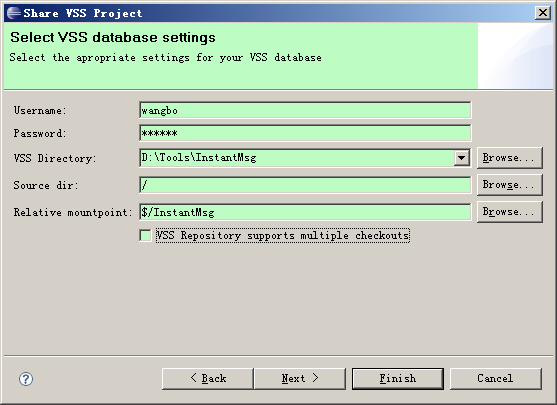Focus the Source dir input field
Image resolution: width=557 pixels, height=405 pixels.
tap(305, 185)
